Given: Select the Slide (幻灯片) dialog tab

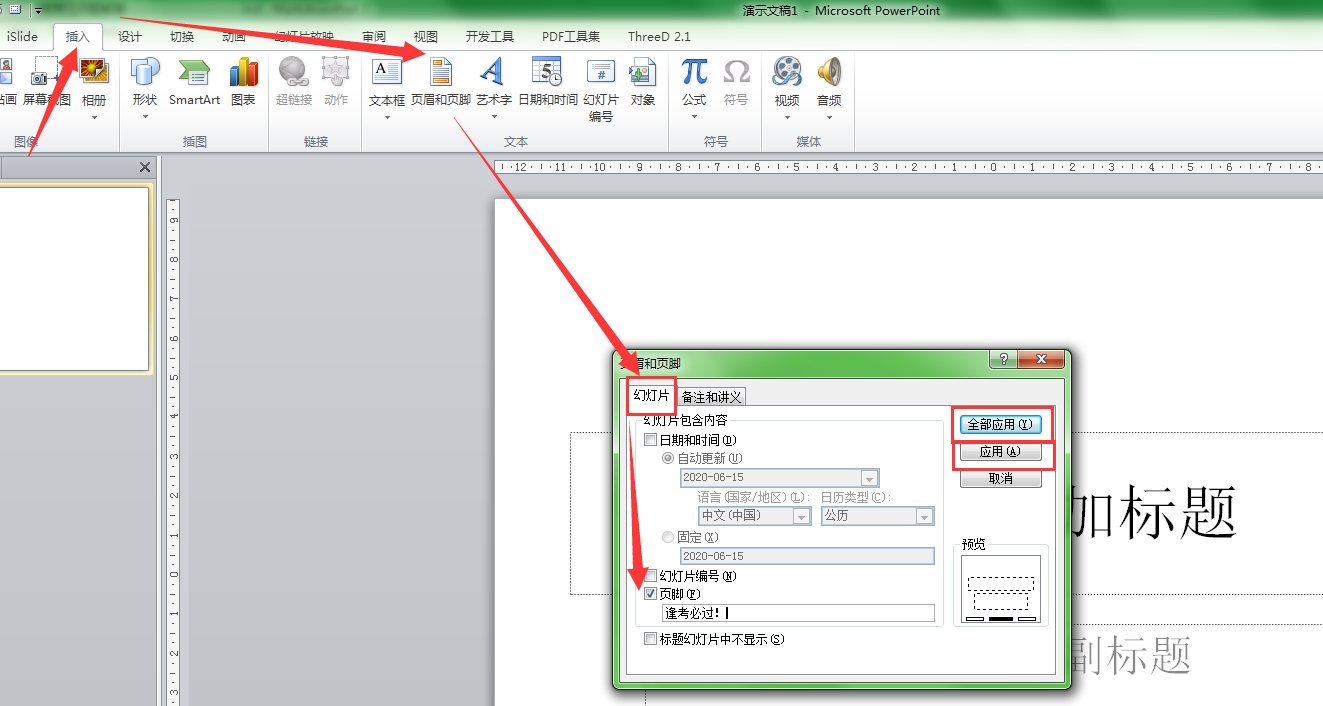Looking at the screenshot, I should click(x=651, y=396).
